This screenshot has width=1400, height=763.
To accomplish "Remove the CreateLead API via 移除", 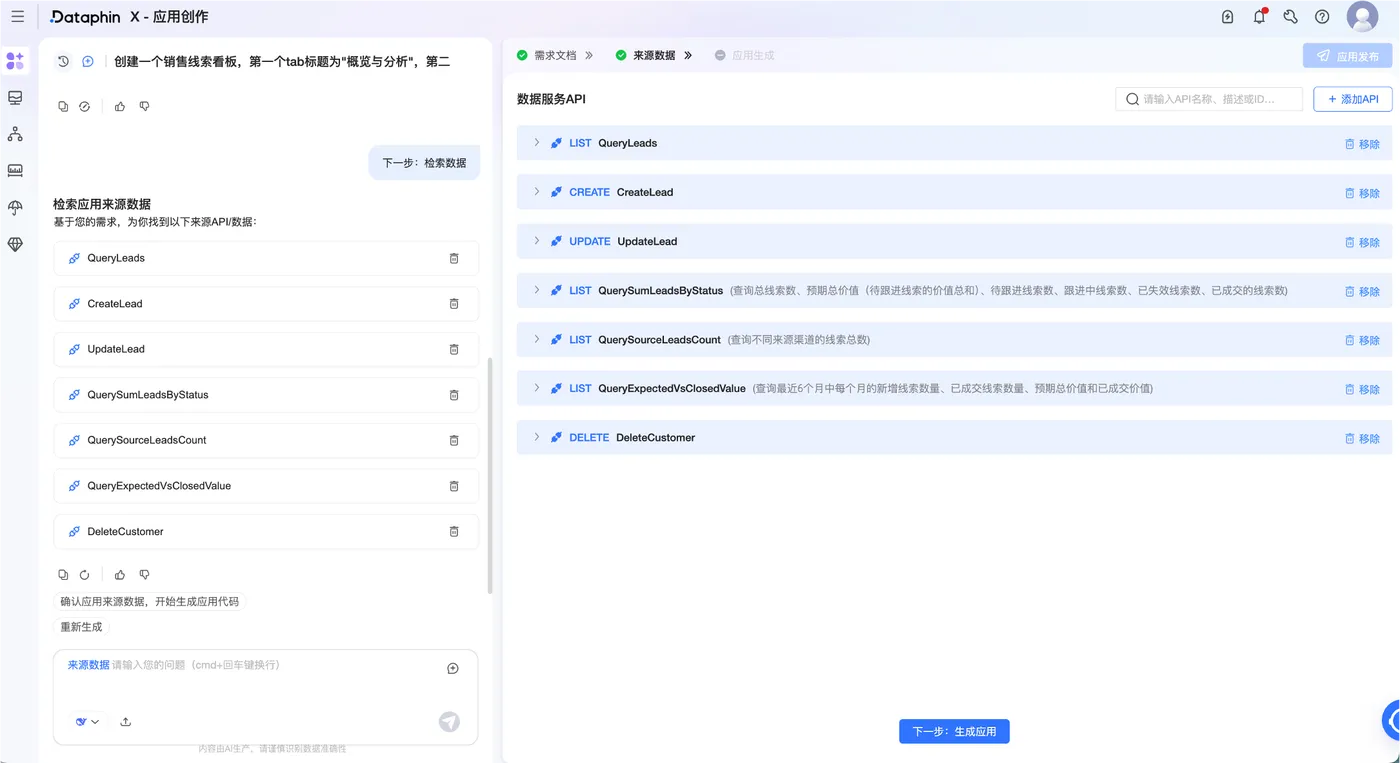I will (1362, 193).
